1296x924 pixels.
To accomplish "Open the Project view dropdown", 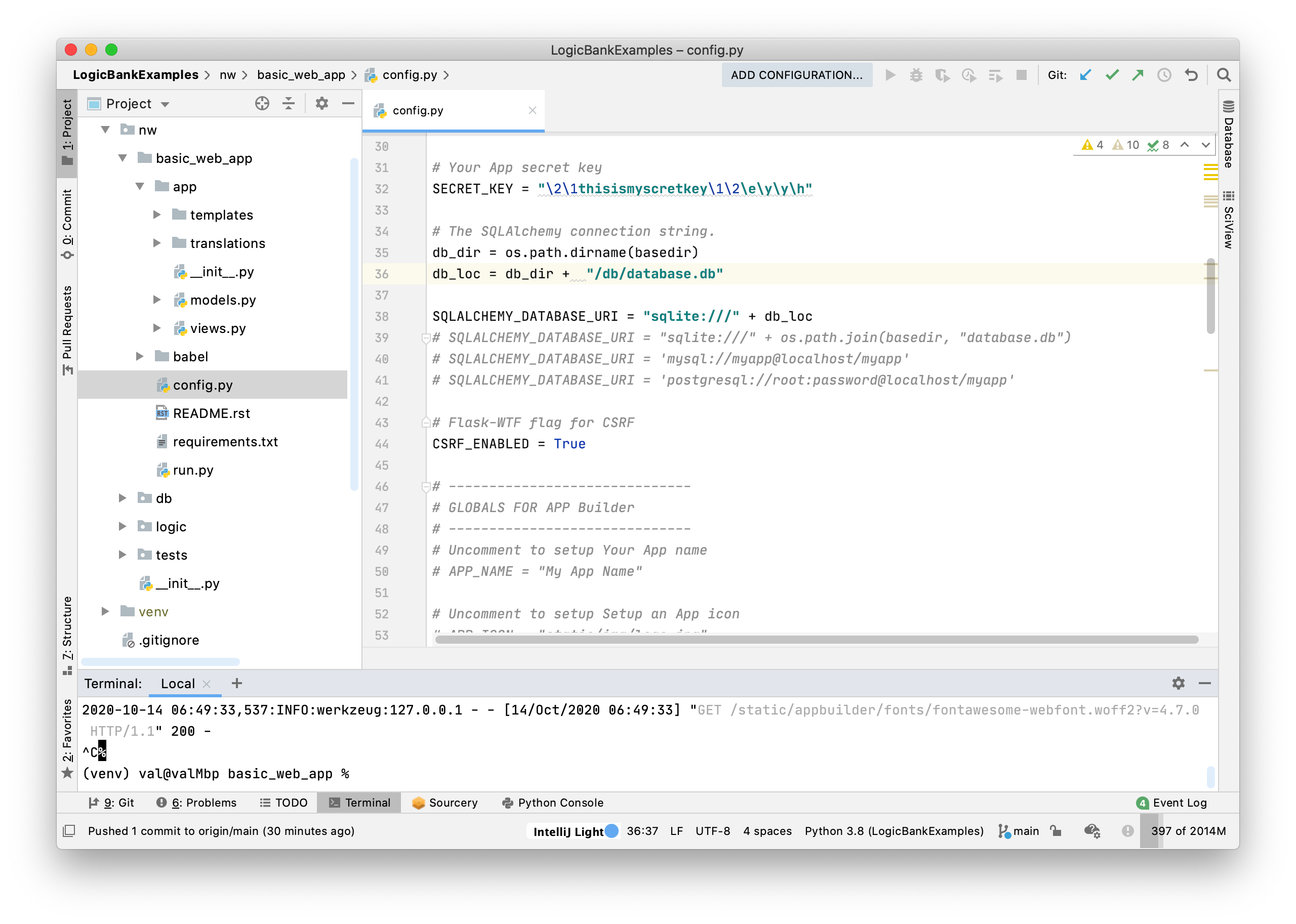I will (165, 104).
